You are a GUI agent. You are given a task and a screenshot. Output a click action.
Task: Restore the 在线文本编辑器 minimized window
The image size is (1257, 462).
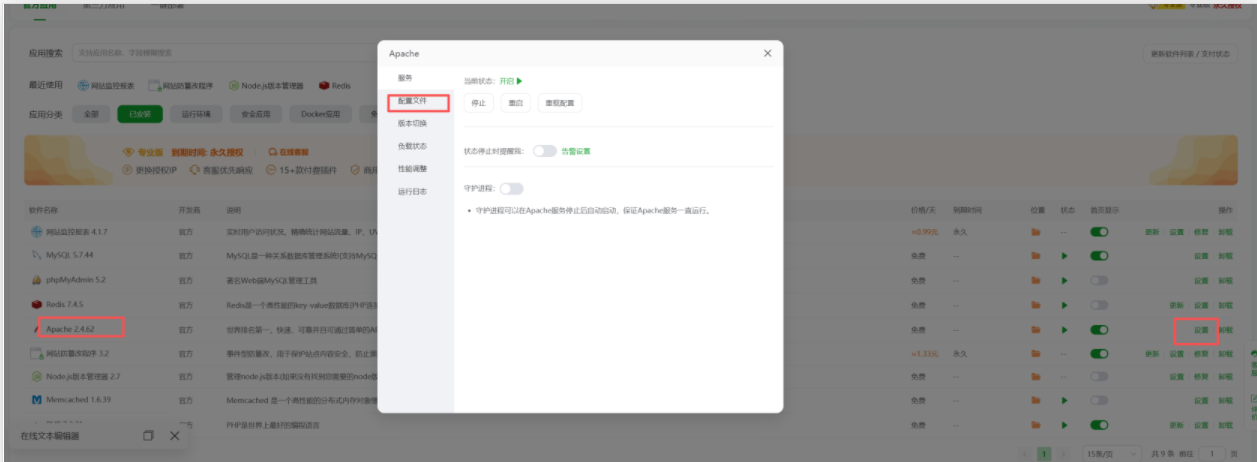pos(148,436)
